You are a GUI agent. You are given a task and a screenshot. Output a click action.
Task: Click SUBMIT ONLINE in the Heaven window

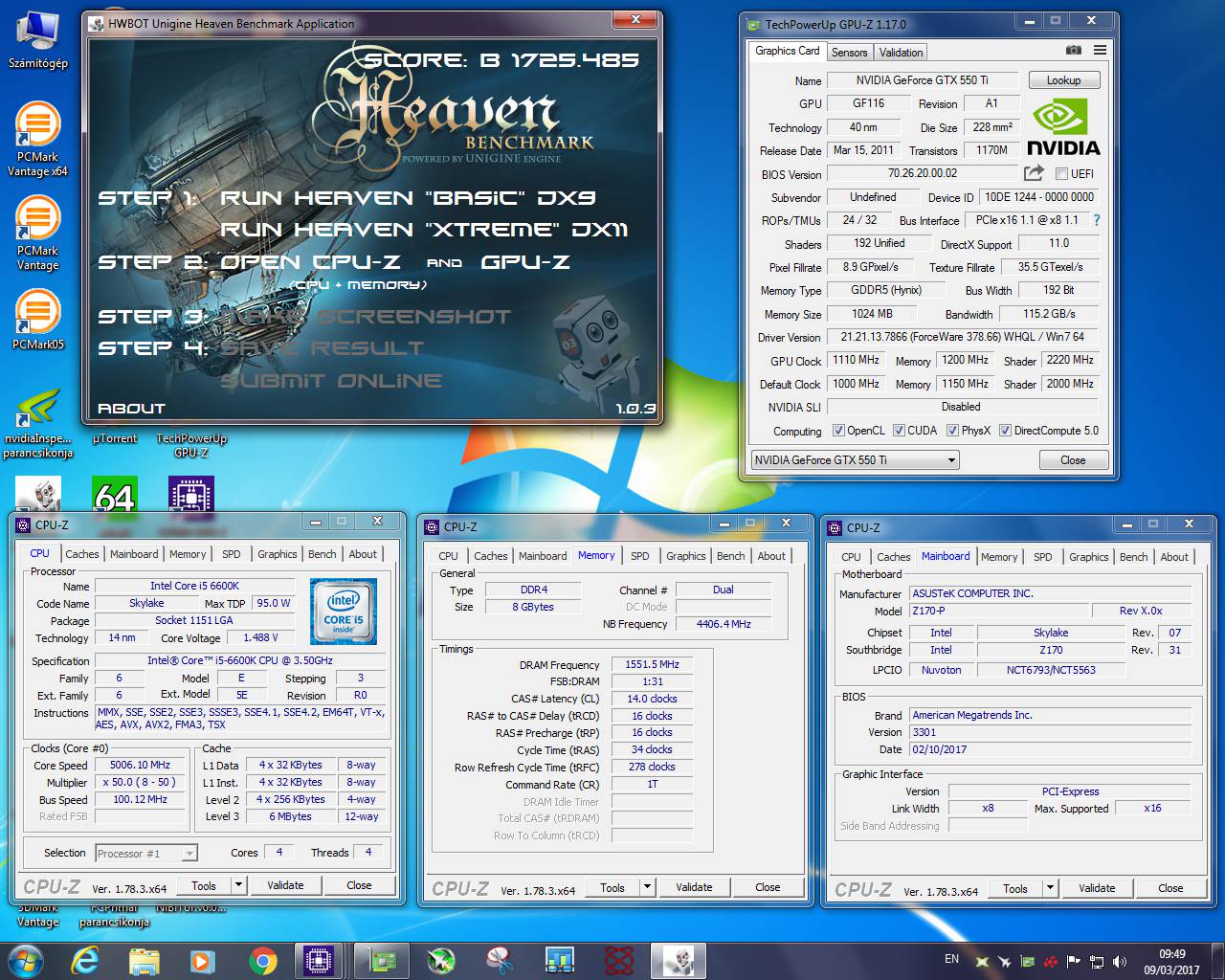click(x=331, y=381)
